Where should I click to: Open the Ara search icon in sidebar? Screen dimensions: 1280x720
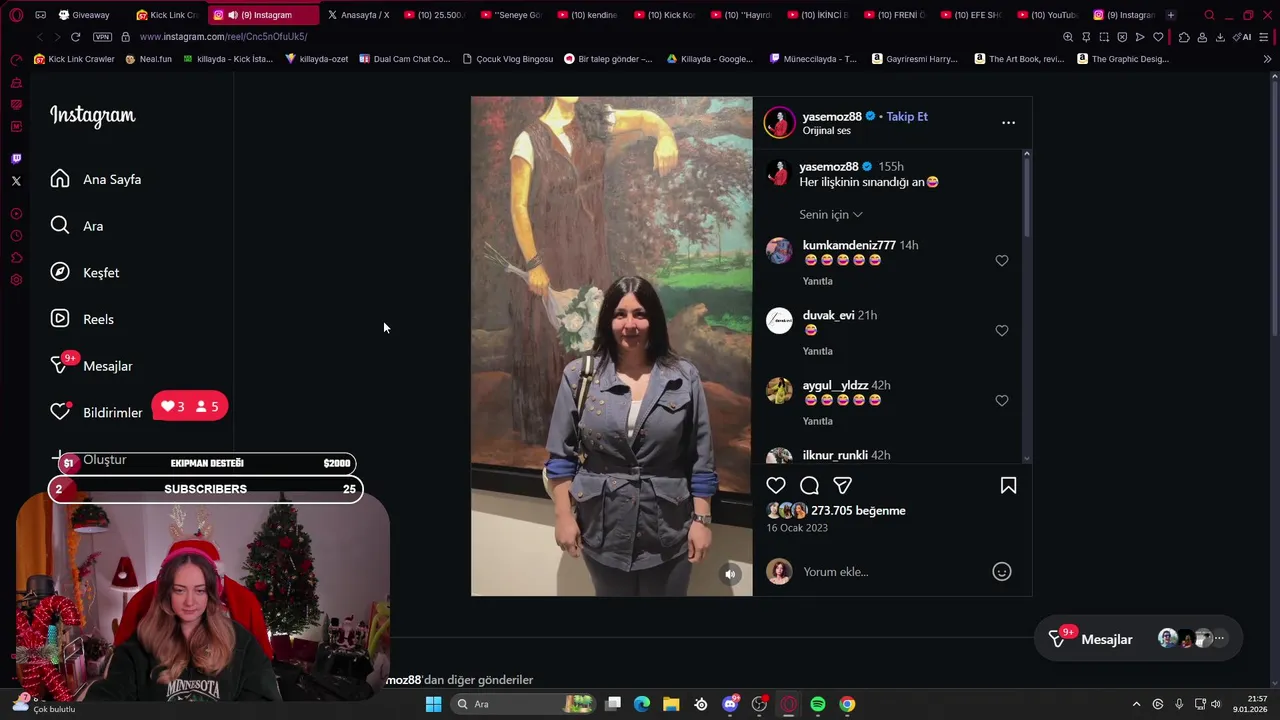(x=60, y=226)
